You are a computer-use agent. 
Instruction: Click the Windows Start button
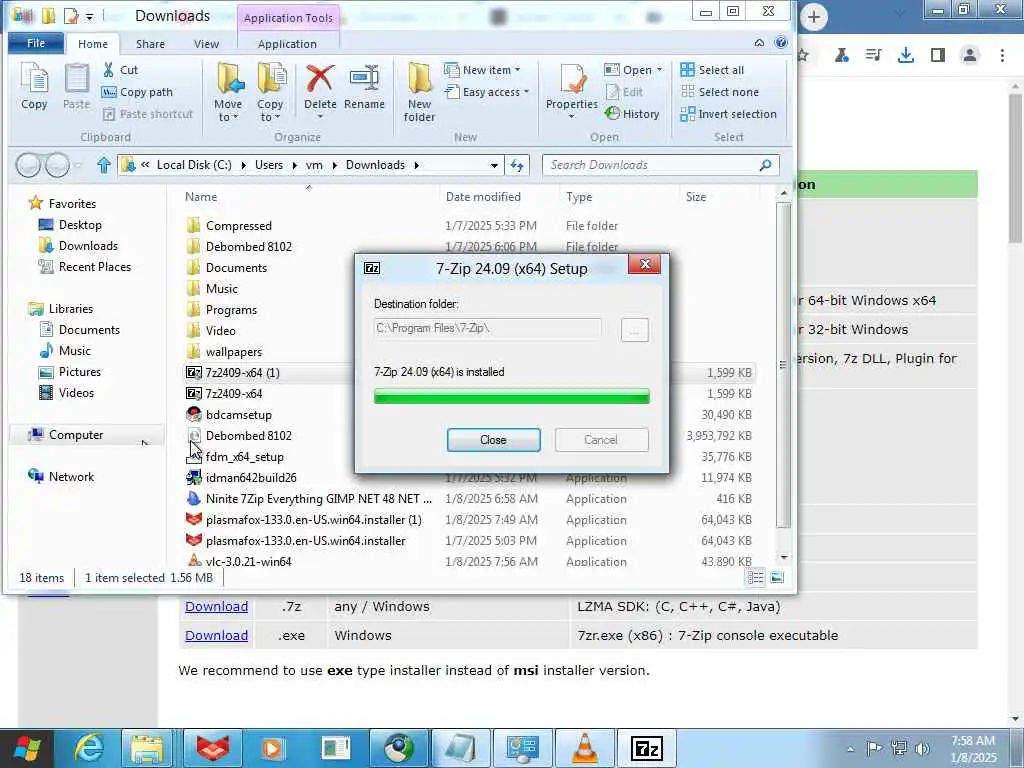click(x=27, y=748)
